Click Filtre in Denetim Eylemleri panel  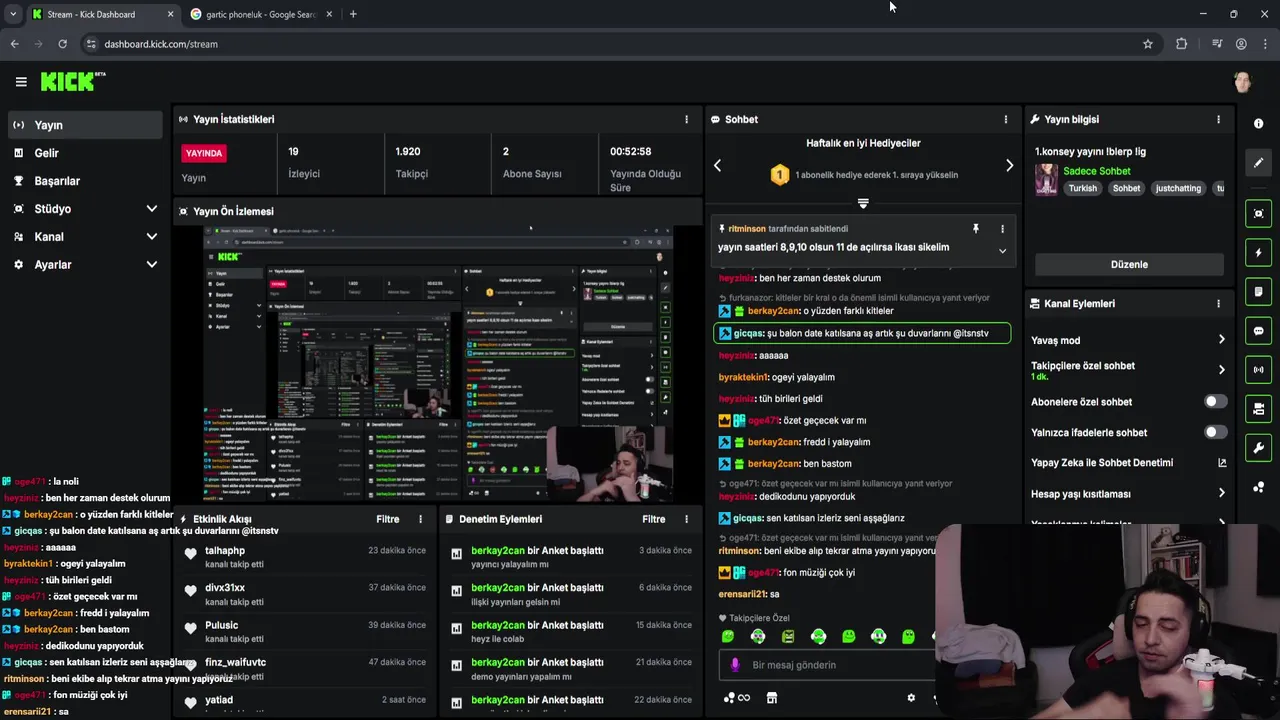click(654, 519)
